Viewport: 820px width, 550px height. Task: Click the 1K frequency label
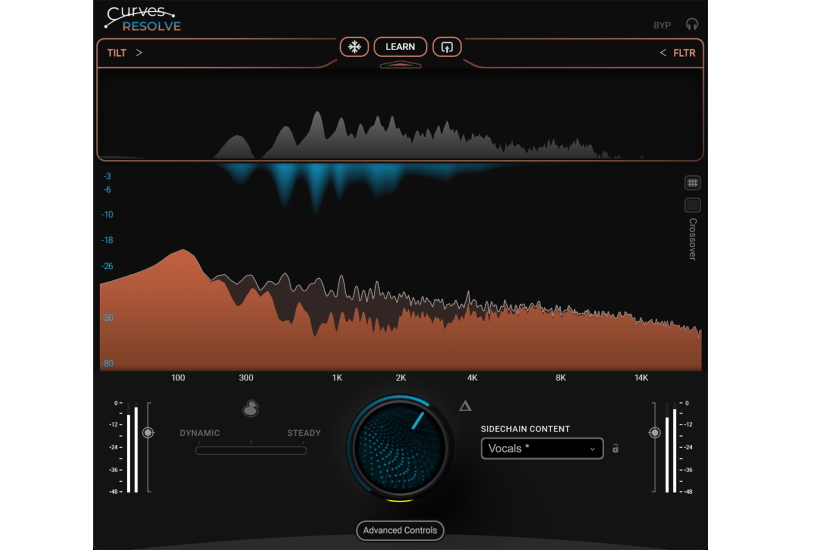[x=337, y=377]
